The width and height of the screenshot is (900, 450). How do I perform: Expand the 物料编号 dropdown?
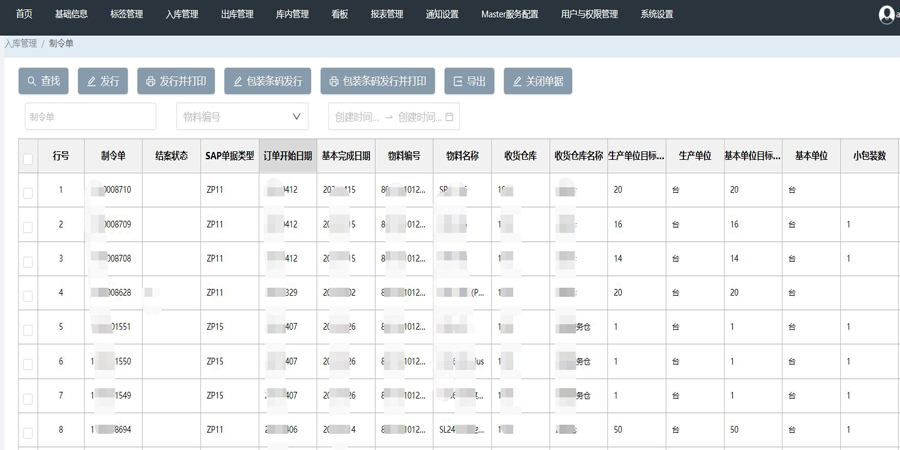click(296, 117)
